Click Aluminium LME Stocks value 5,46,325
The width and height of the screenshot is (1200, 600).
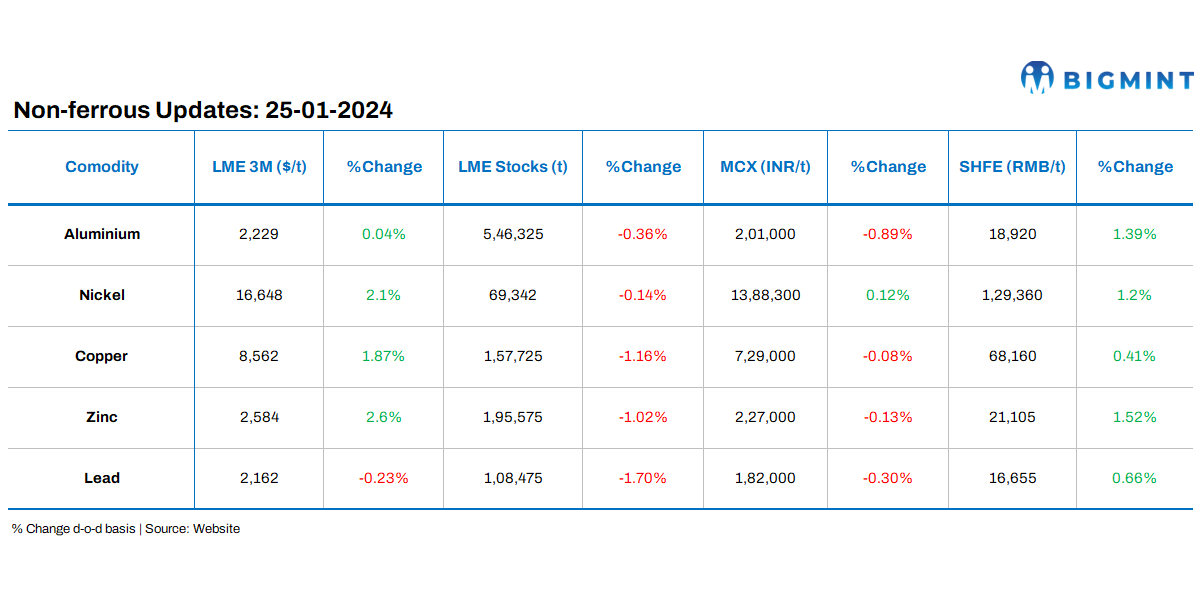pos(513,234)
